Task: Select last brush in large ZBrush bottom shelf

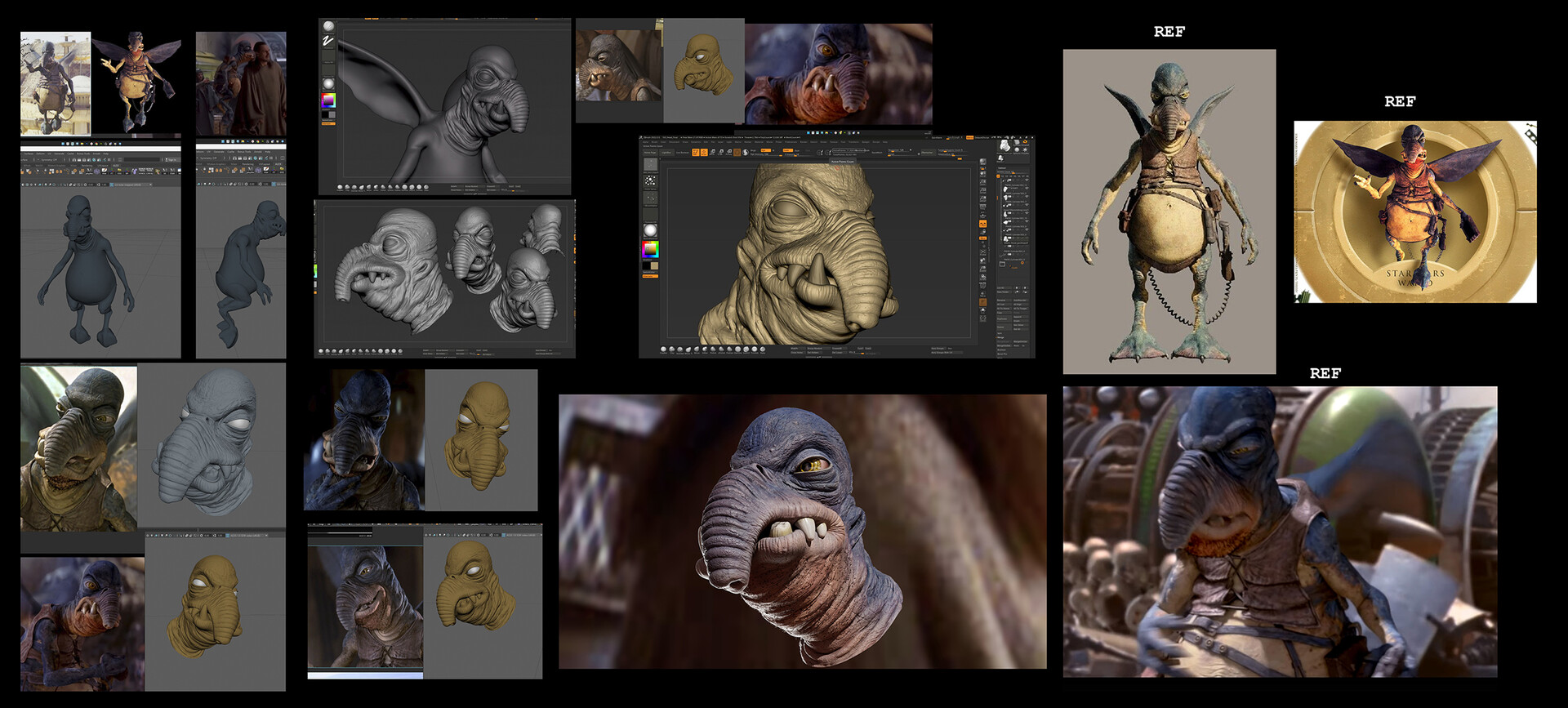Action: coord(763,350)
